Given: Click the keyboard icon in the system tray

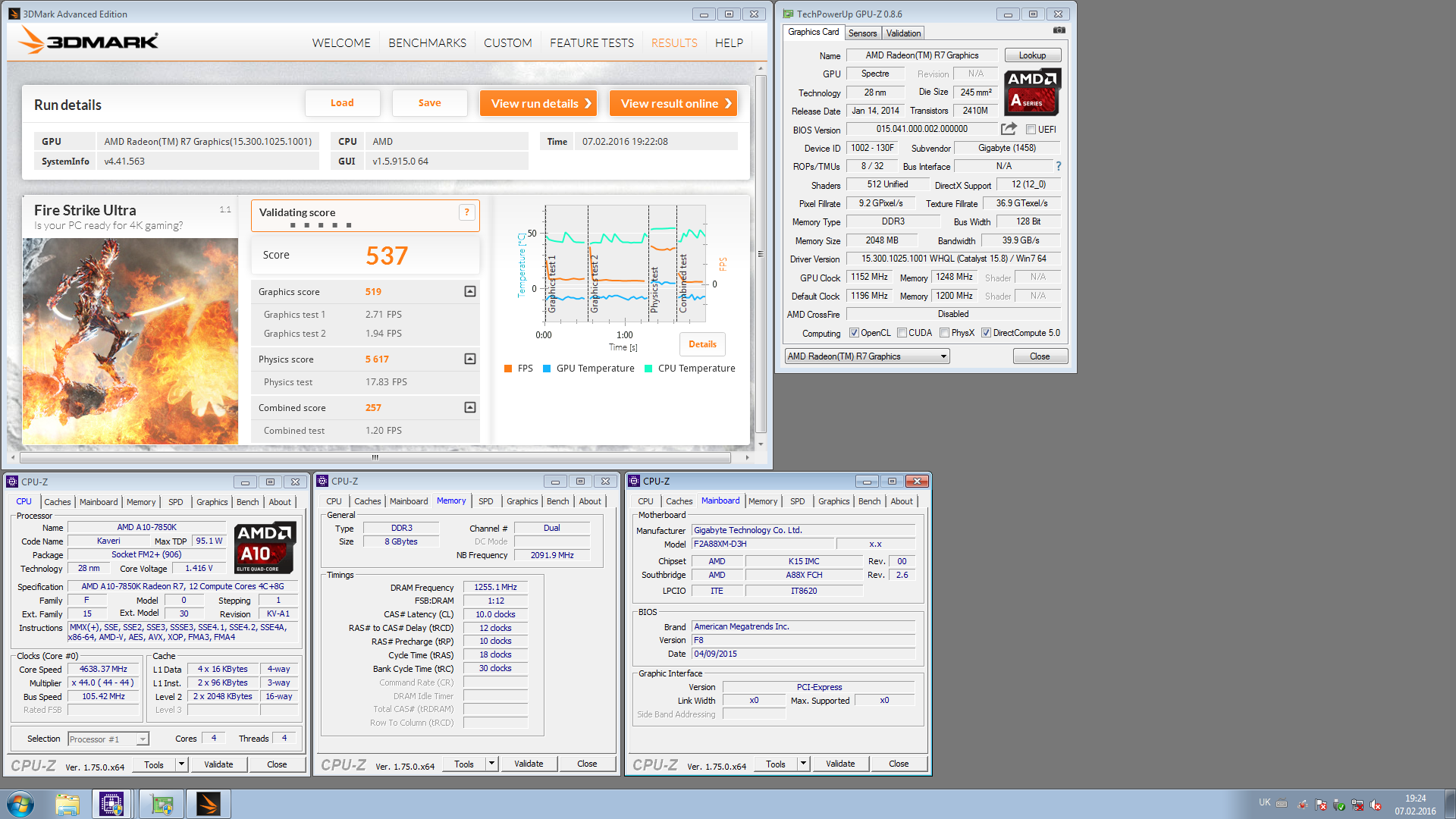Looking at the screenshot, I should (1282, 804).
